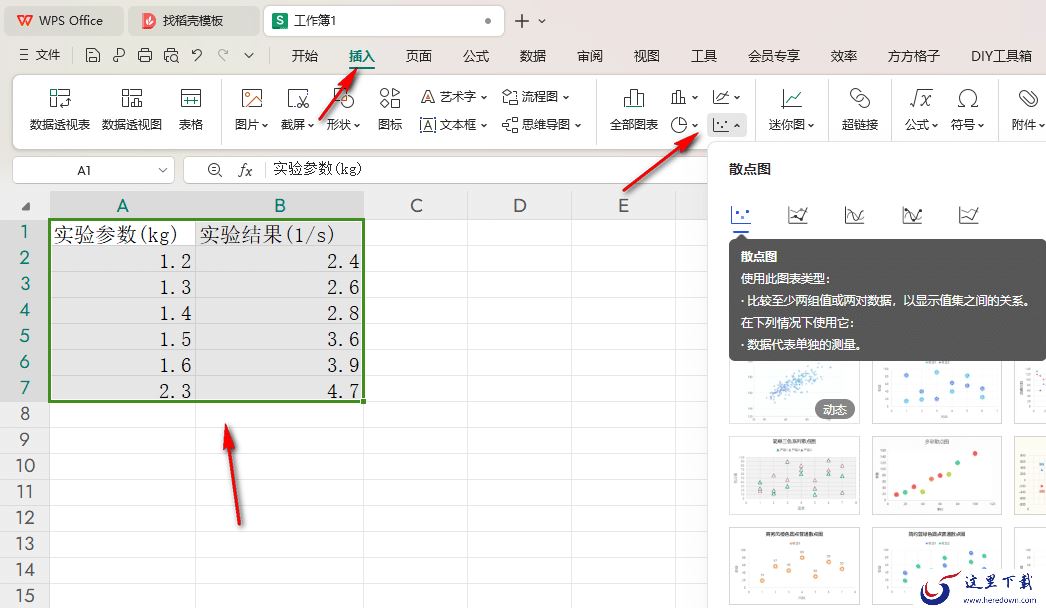This screenshot has width=1046, height=608.
Task: Open the 页面 tab
Action: pyautogui.click(x=419, y=56)
